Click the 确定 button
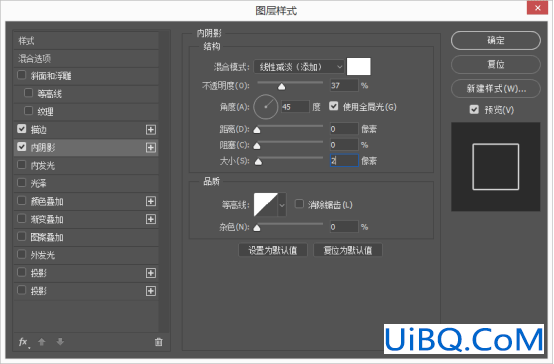 click(496, 41)
